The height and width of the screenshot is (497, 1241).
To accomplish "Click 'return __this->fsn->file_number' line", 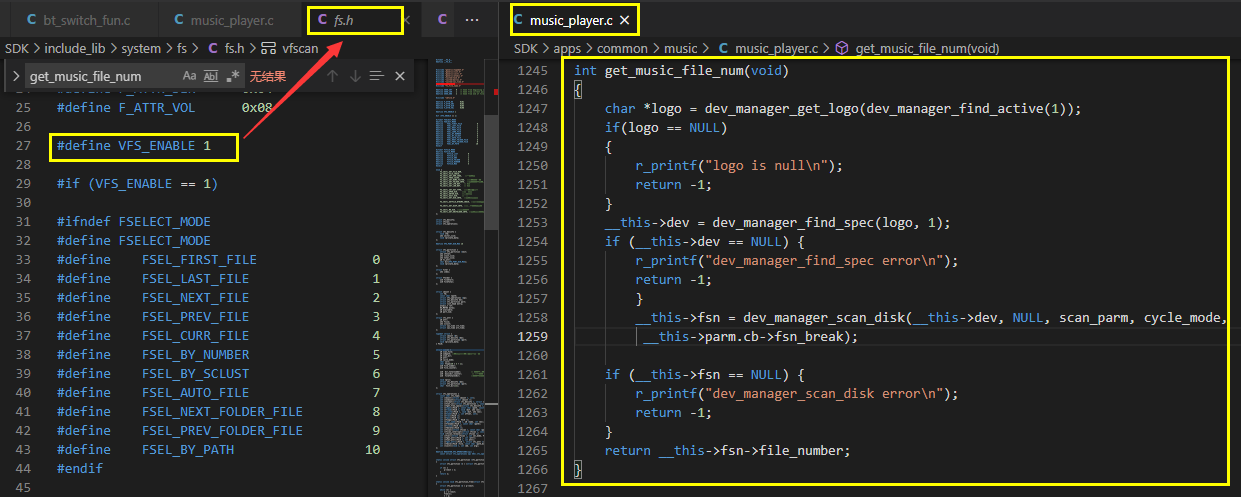I will 728,451.
